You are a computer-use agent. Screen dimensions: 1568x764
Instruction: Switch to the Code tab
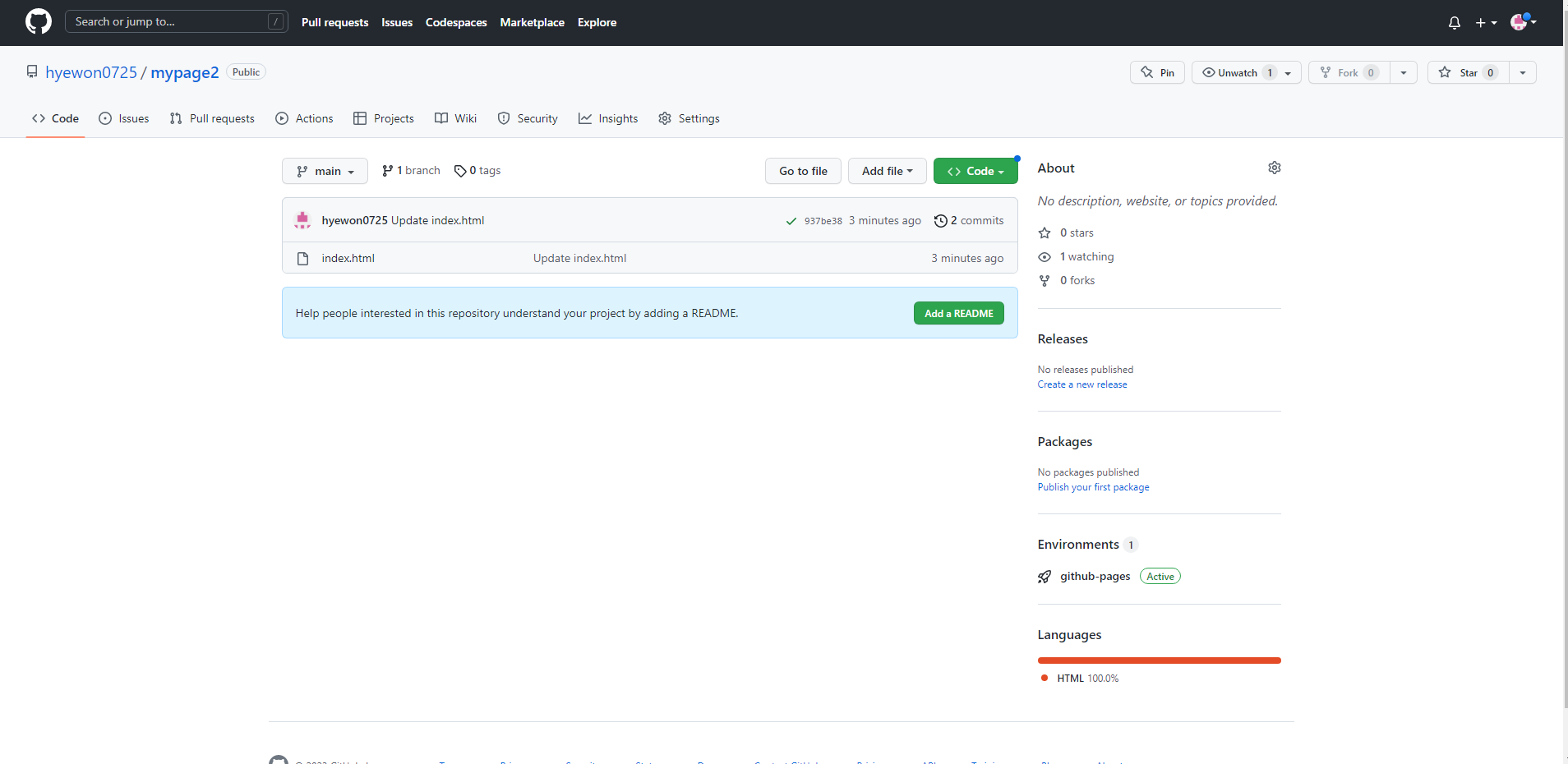(56, 118)
